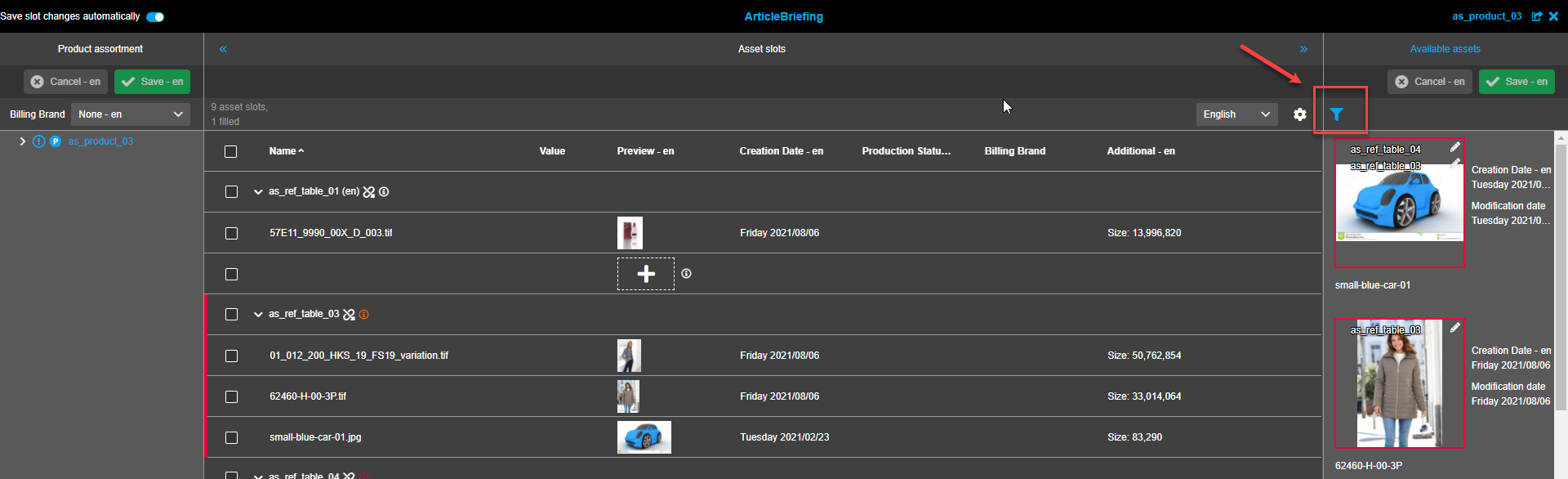
Task: Click the Available assets heading
Action: click(x=1445, y=49)
